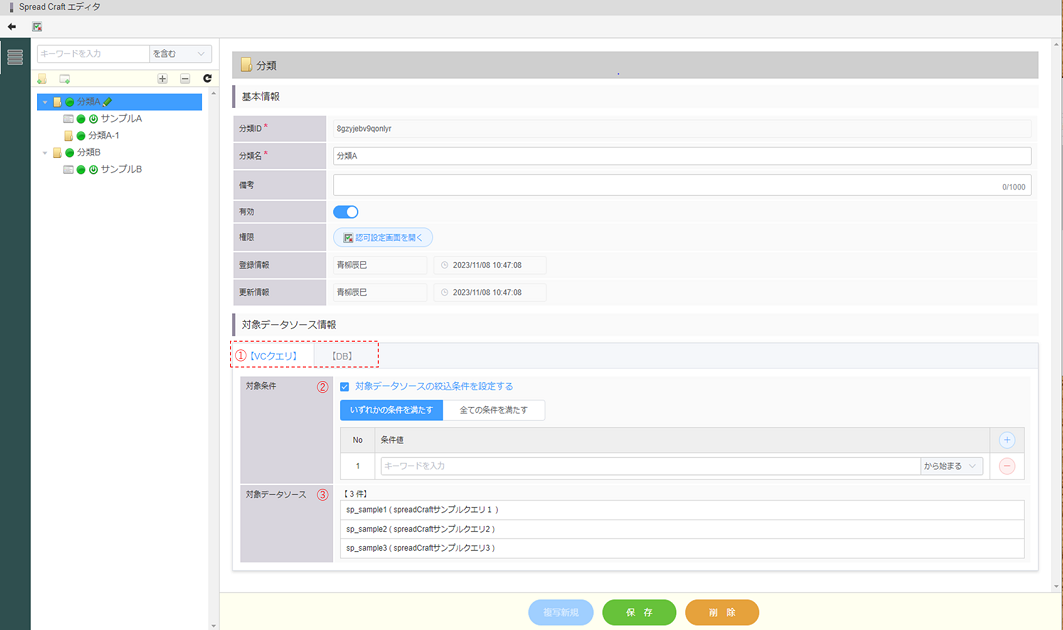Switch to the 【DB】 tab
Viewport: 1063px width, 630px height.
pos(342,356)
